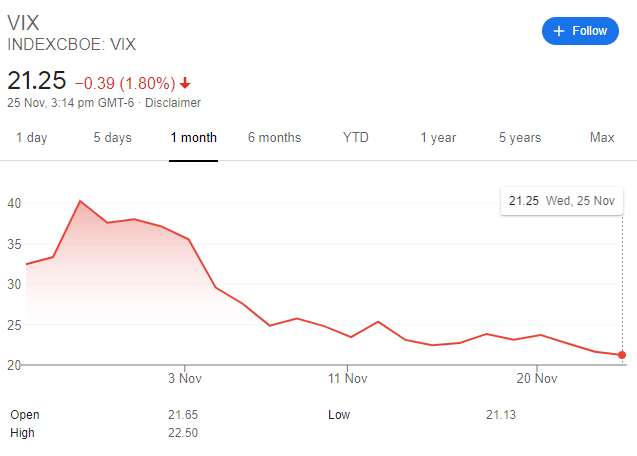Show the 6 months chart range

pyautogui.click(x=274, y=137)
